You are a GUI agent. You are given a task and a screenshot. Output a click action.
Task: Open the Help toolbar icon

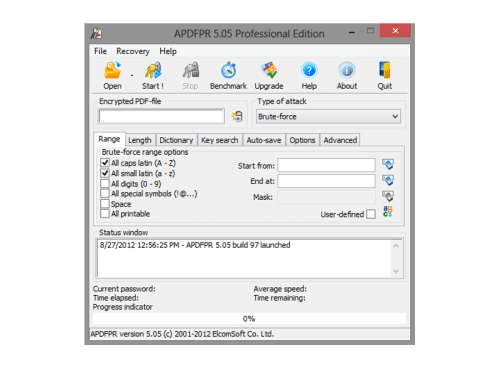tap(309, 75)
